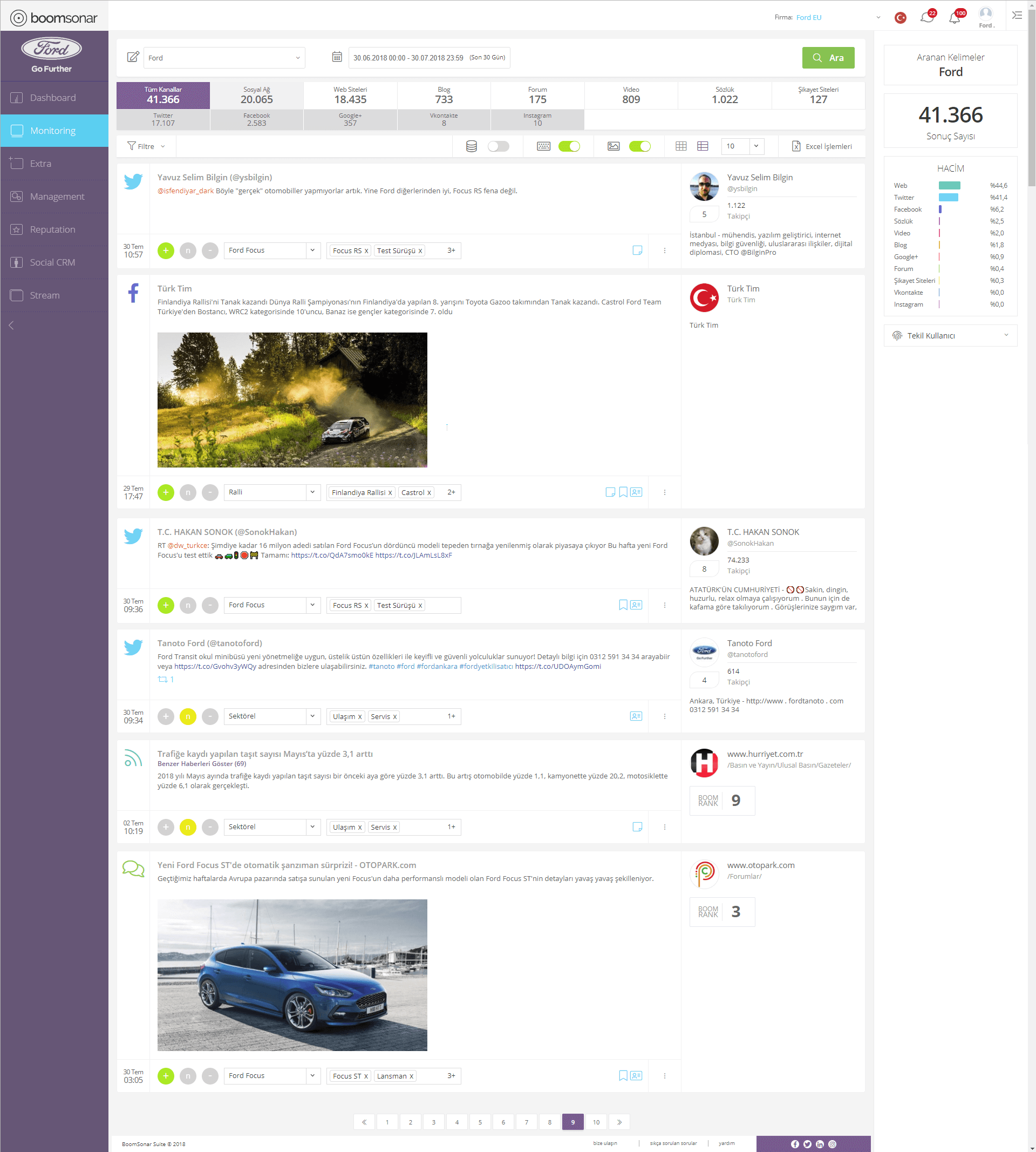Screen dimensions: 1036x1152
Task: Open the results per page dropdown showing 10
Action: click(756, 147)
